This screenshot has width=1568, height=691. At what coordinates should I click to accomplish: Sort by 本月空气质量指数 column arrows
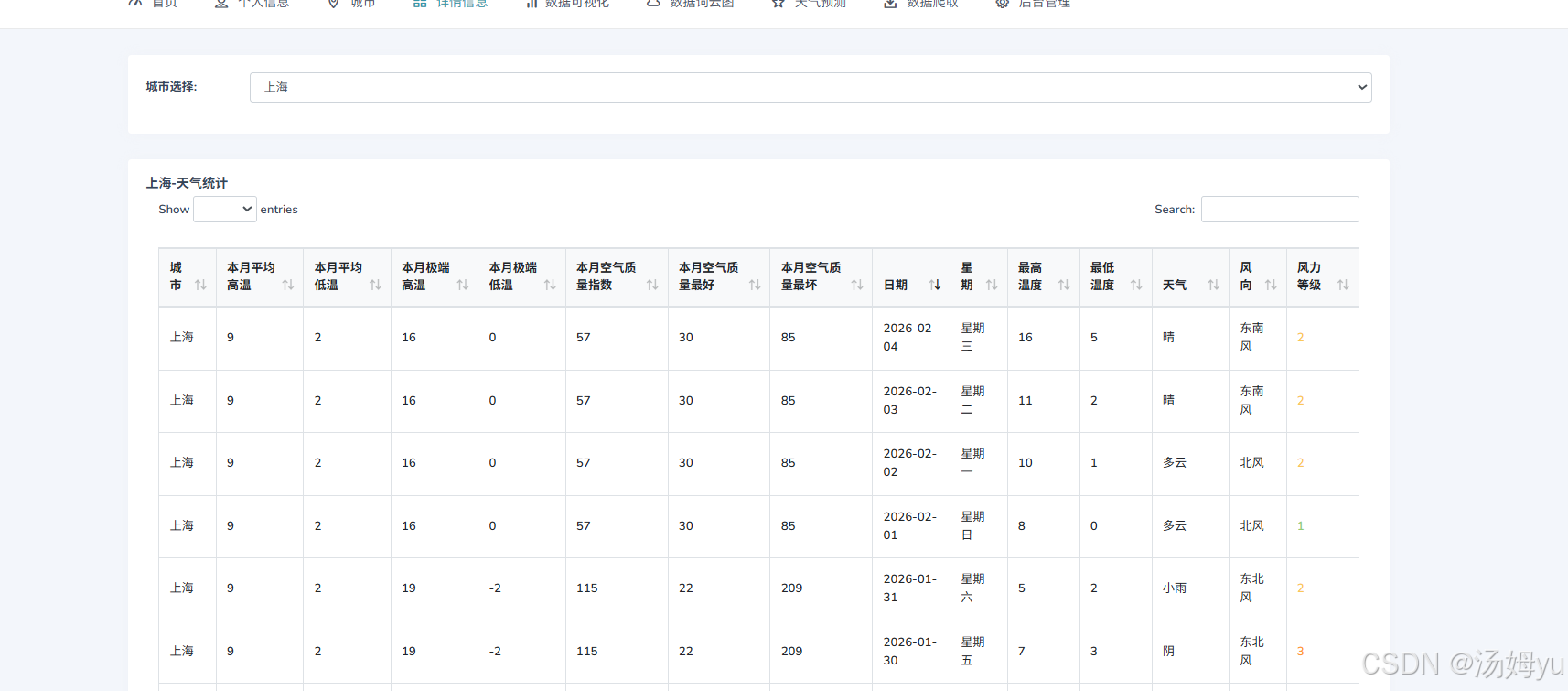(652, 285)
